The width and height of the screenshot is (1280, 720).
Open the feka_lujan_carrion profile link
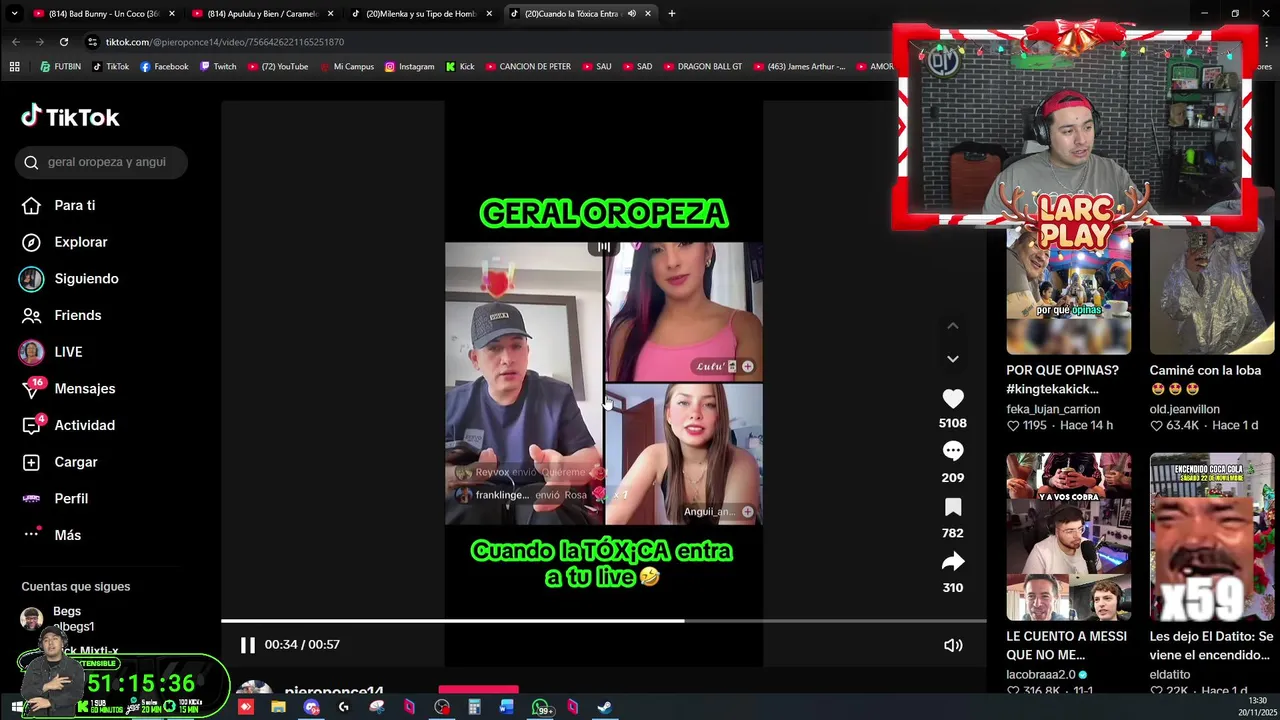(x=1053, y=409)
